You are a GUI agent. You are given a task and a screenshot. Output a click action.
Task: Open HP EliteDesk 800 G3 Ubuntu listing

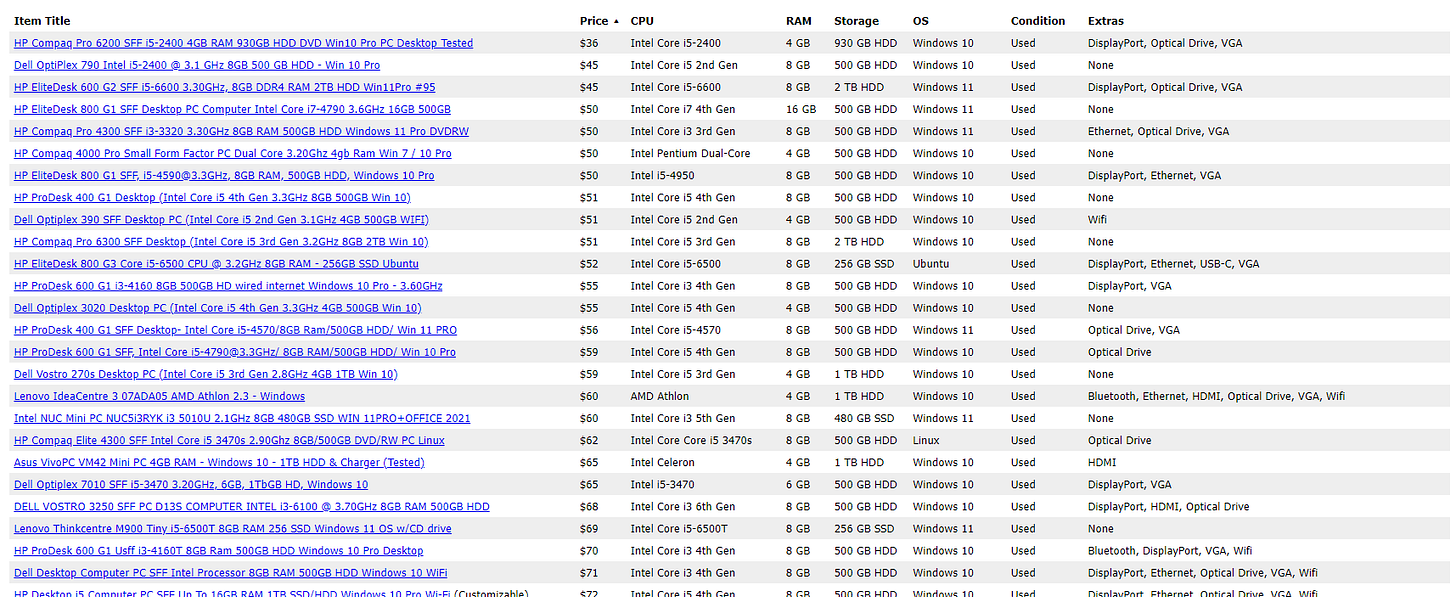click(216, 264)
